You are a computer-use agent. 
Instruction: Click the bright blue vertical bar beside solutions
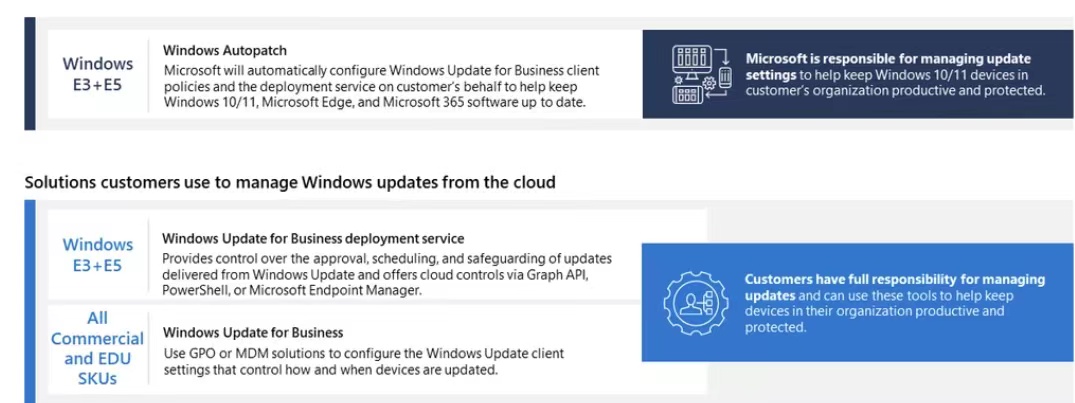coord(29,302)
